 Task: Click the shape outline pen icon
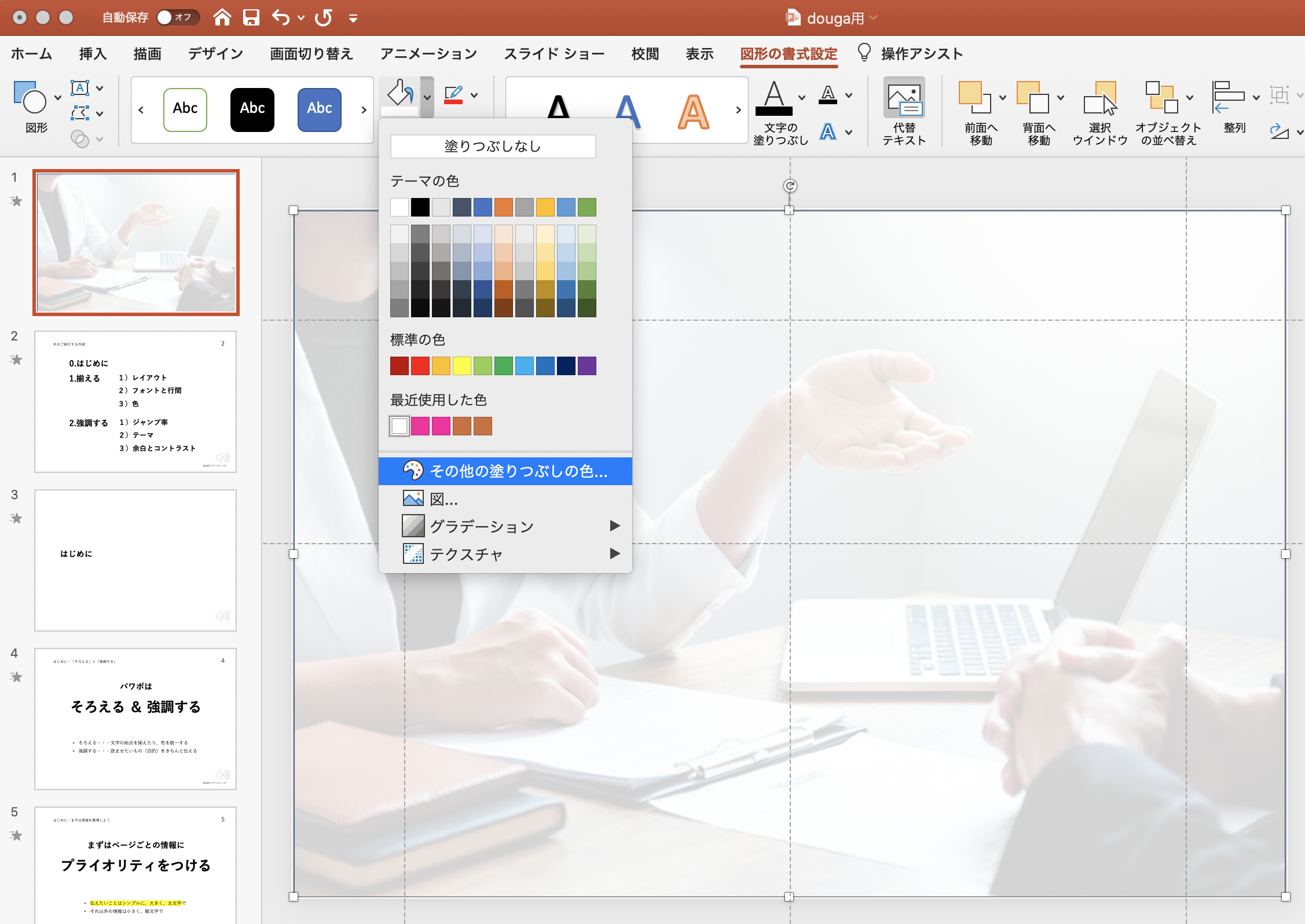tap(453, 96)
